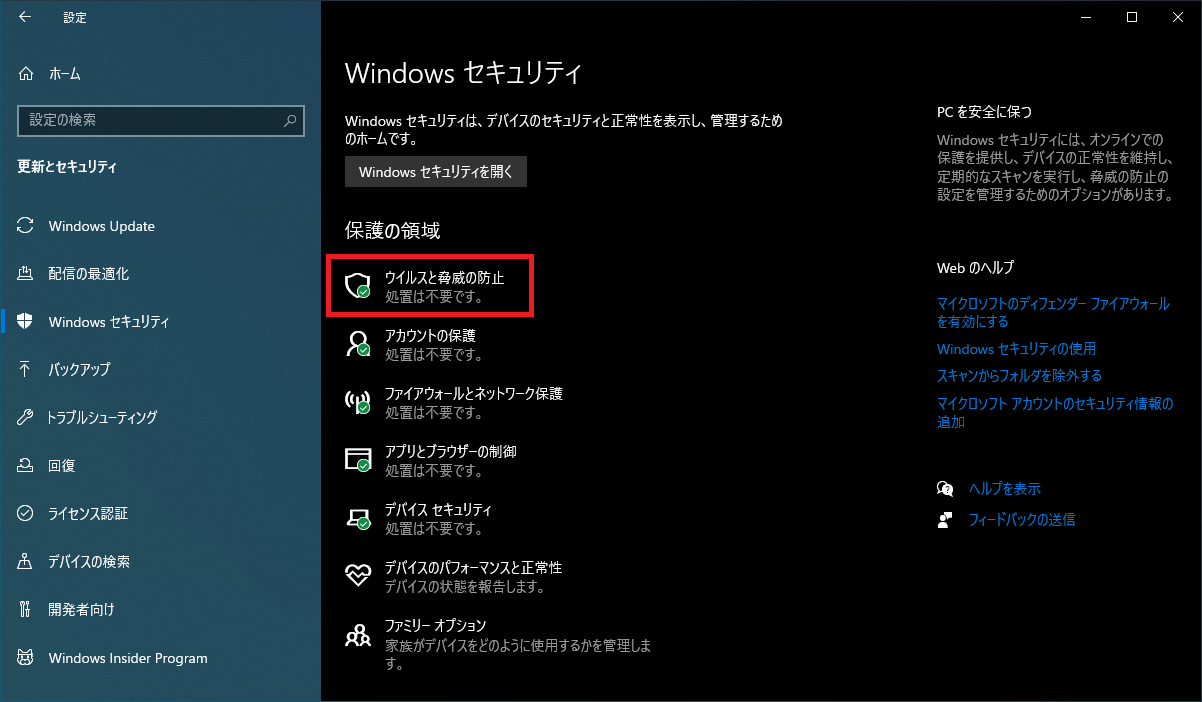Click the magnifier icon in search box
This screenshot has width=1202, height=702.
289,120
